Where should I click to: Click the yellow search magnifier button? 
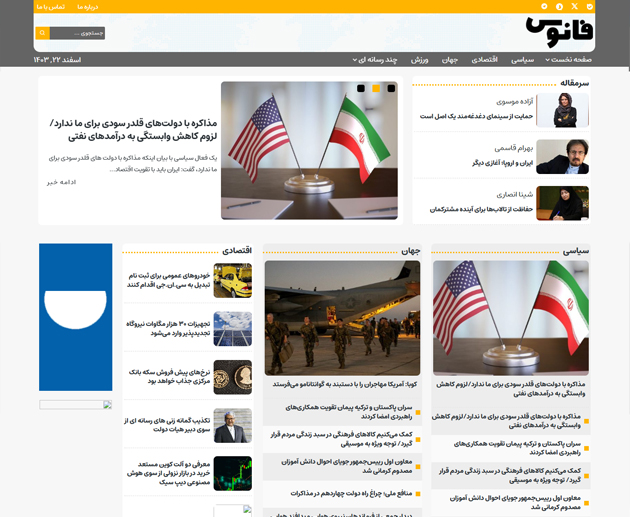(x=43, y=33)
